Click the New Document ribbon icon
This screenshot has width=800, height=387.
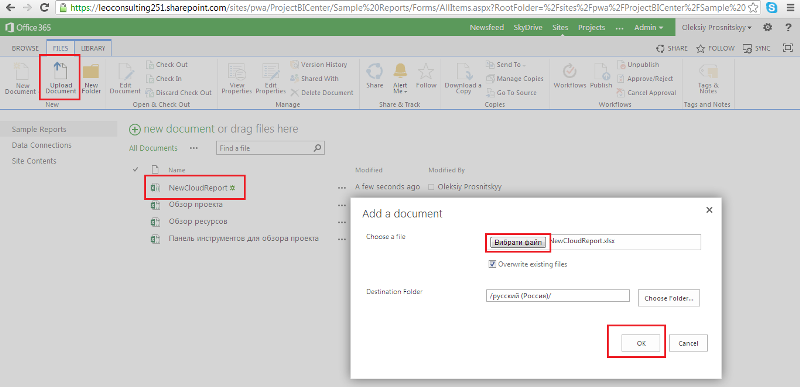point(20,78)
